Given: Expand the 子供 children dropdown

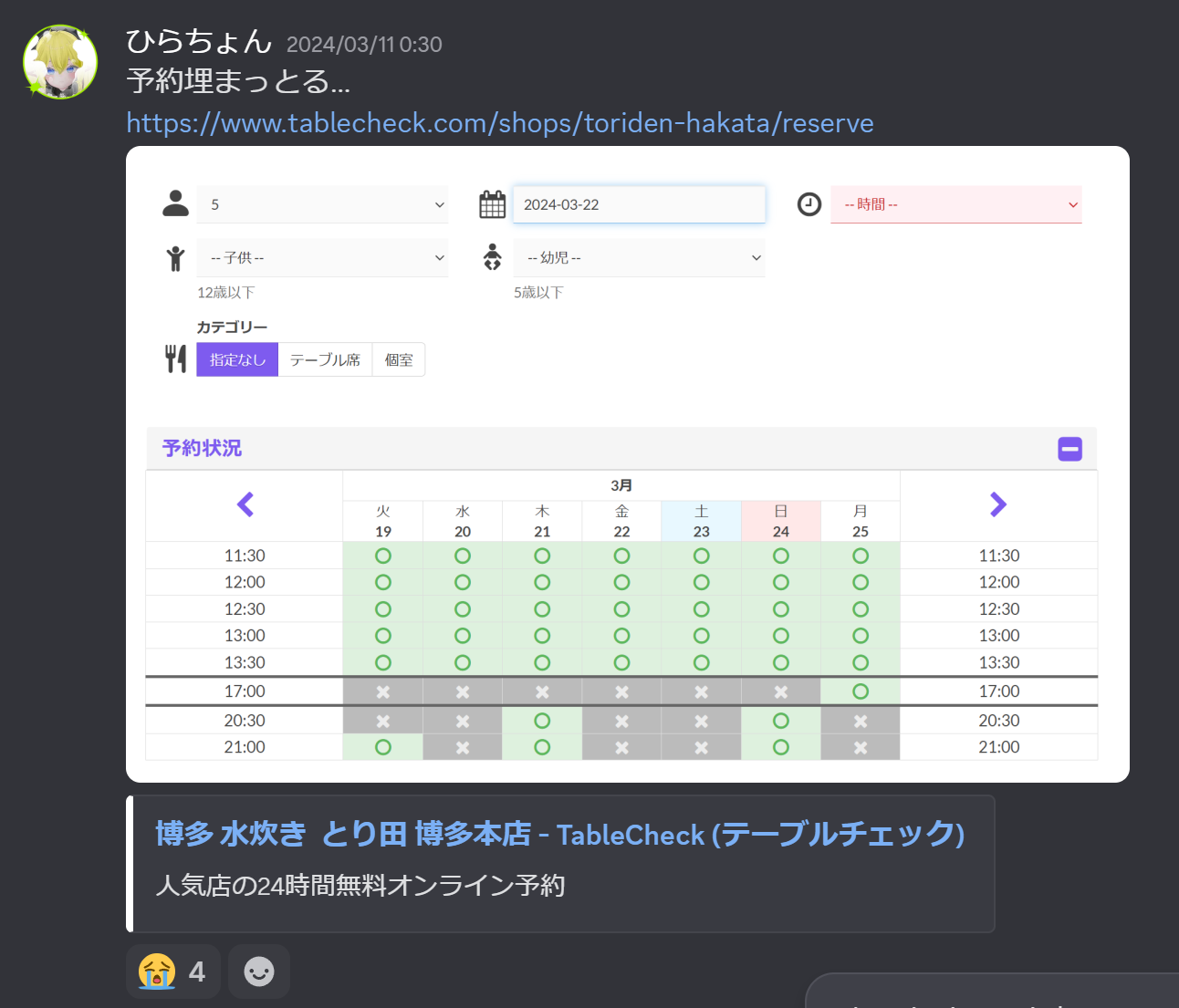Looking at the screenshot, I should [323, 258].
